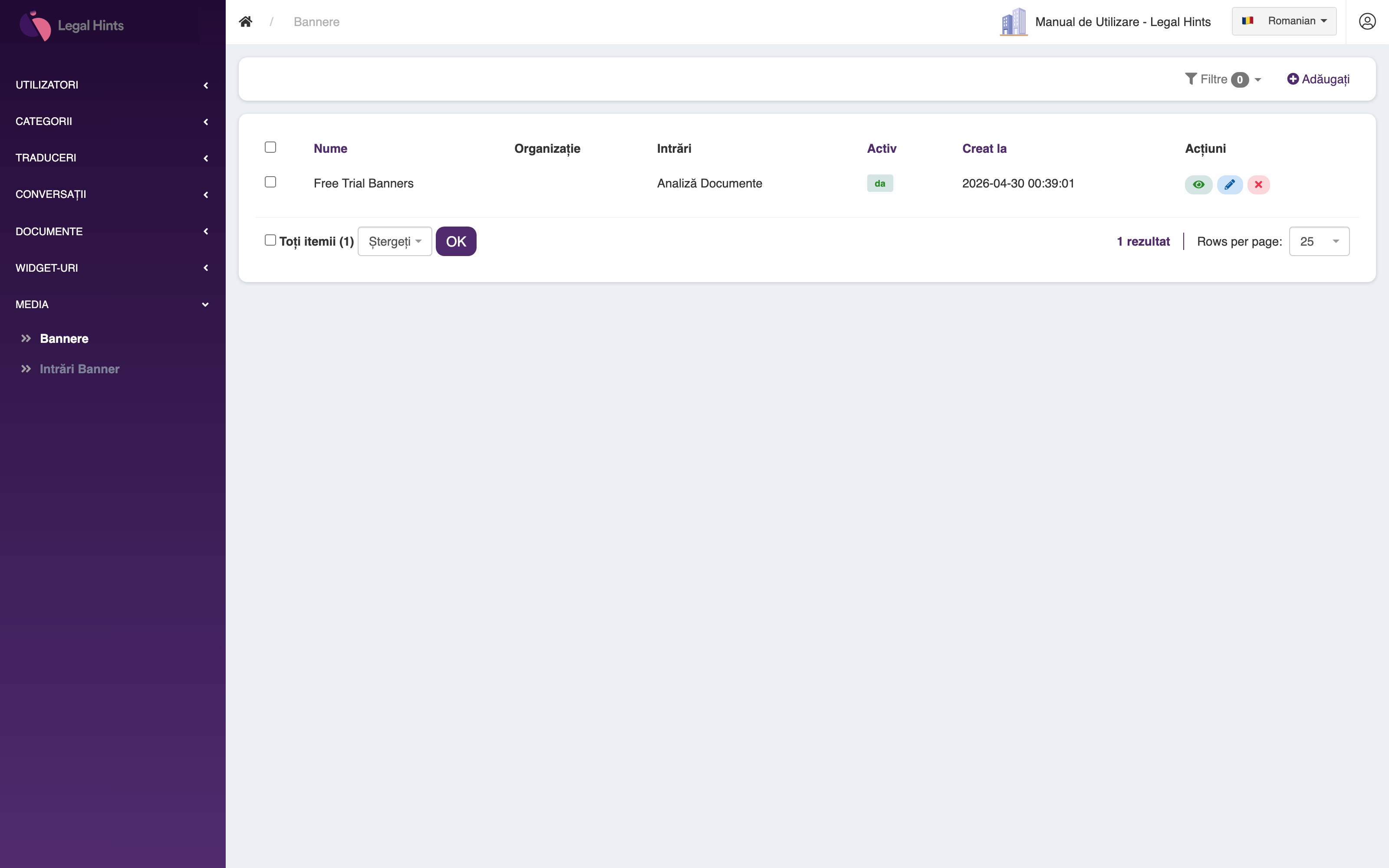
Task: Go to home via house icon
Action: [246, 22]
